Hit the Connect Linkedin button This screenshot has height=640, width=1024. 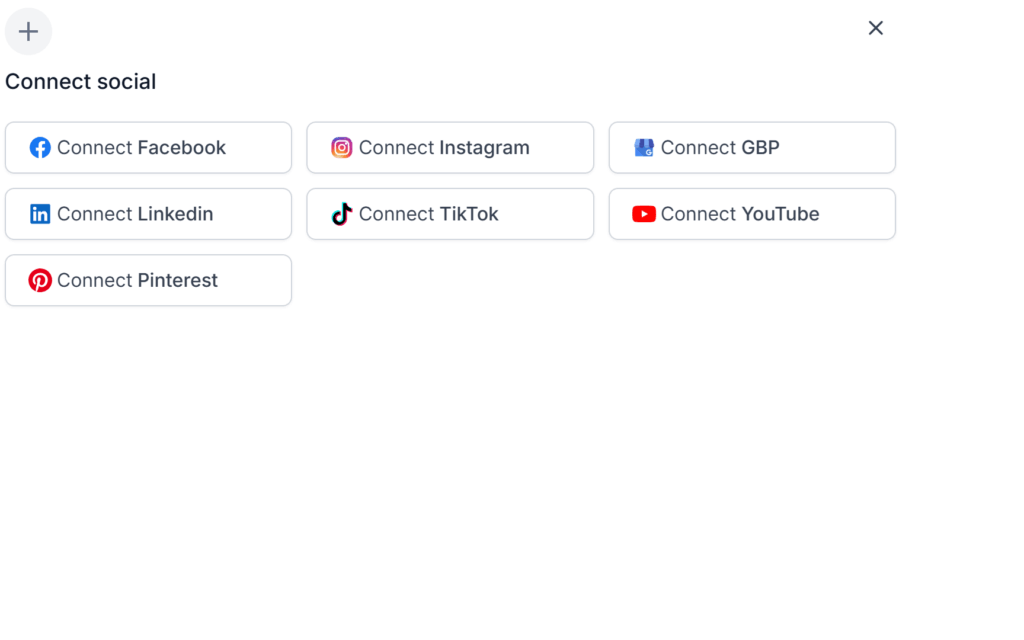coord(148,214)
